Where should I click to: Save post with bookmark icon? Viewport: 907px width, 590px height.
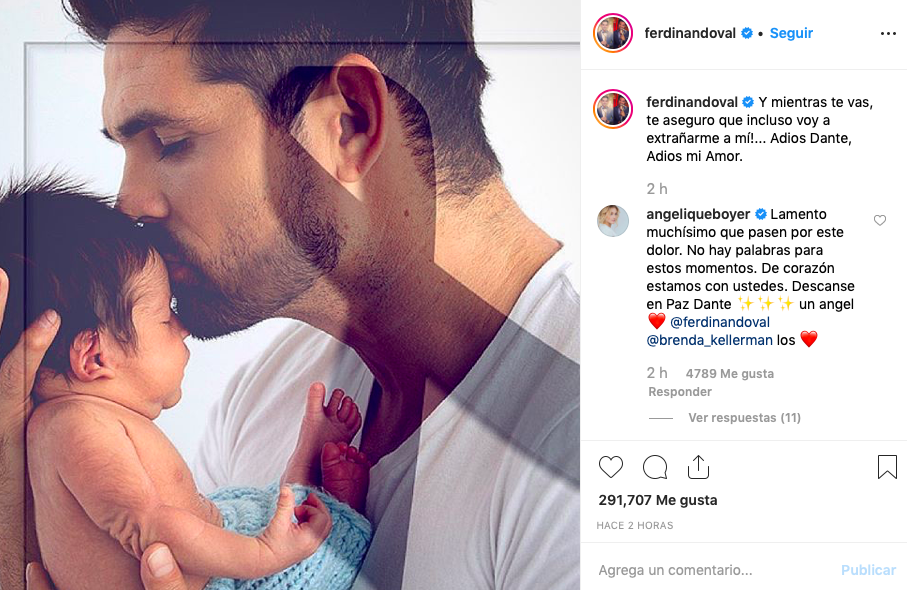coord(887,467)
